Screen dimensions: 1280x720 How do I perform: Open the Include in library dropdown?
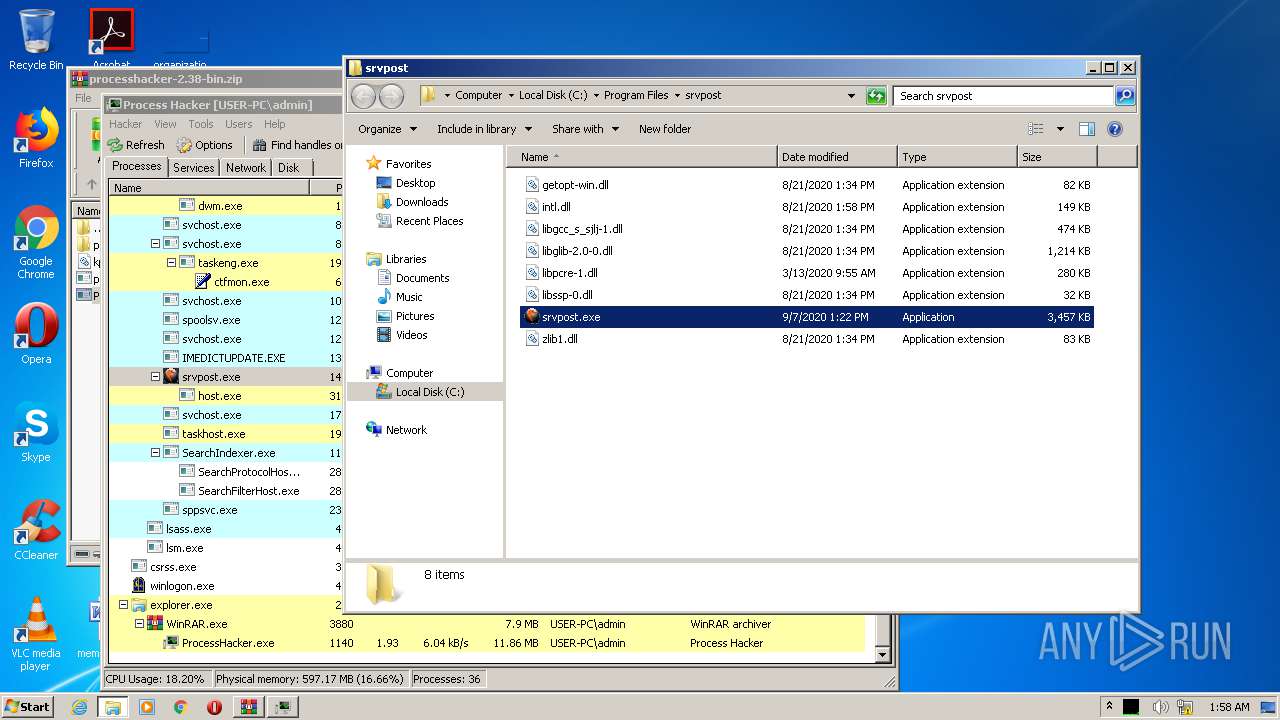[x=484, y=129]
